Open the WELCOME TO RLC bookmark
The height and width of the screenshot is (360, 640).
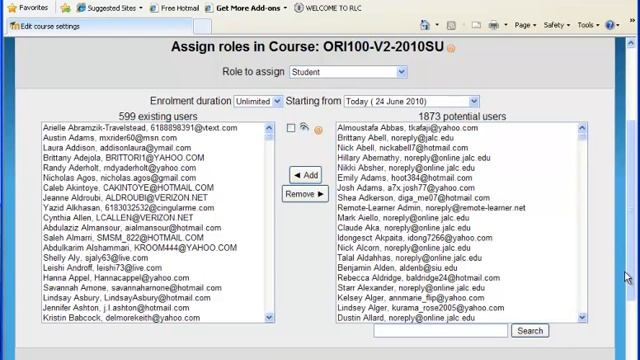[328, 8]
